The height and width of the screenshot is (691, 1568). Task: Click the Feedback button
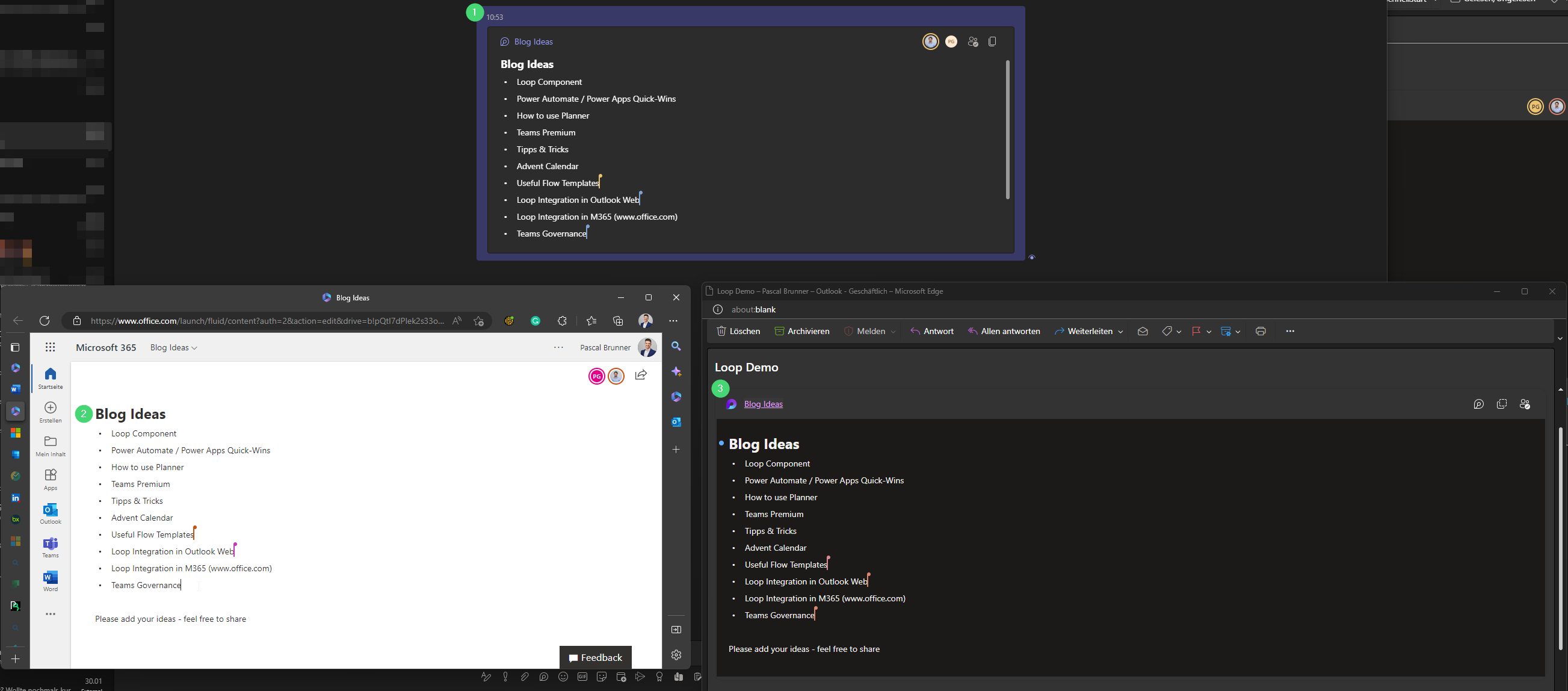(x=595, y=657)
